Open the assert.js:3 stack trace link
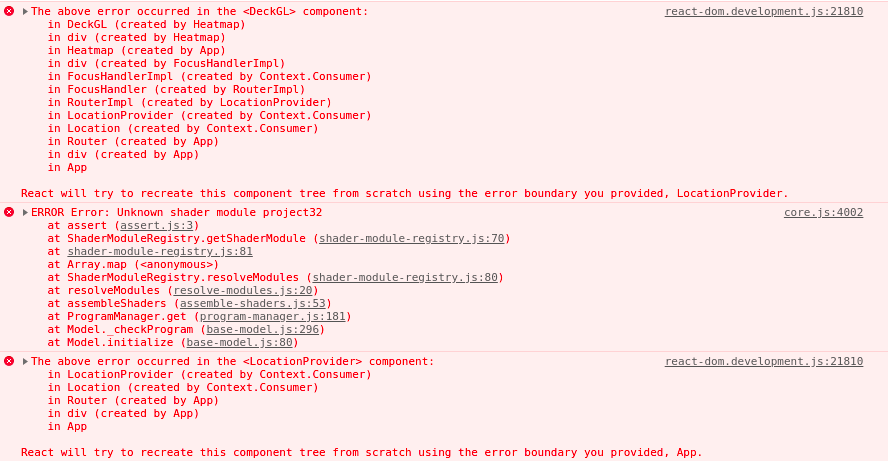 [157, 225]
